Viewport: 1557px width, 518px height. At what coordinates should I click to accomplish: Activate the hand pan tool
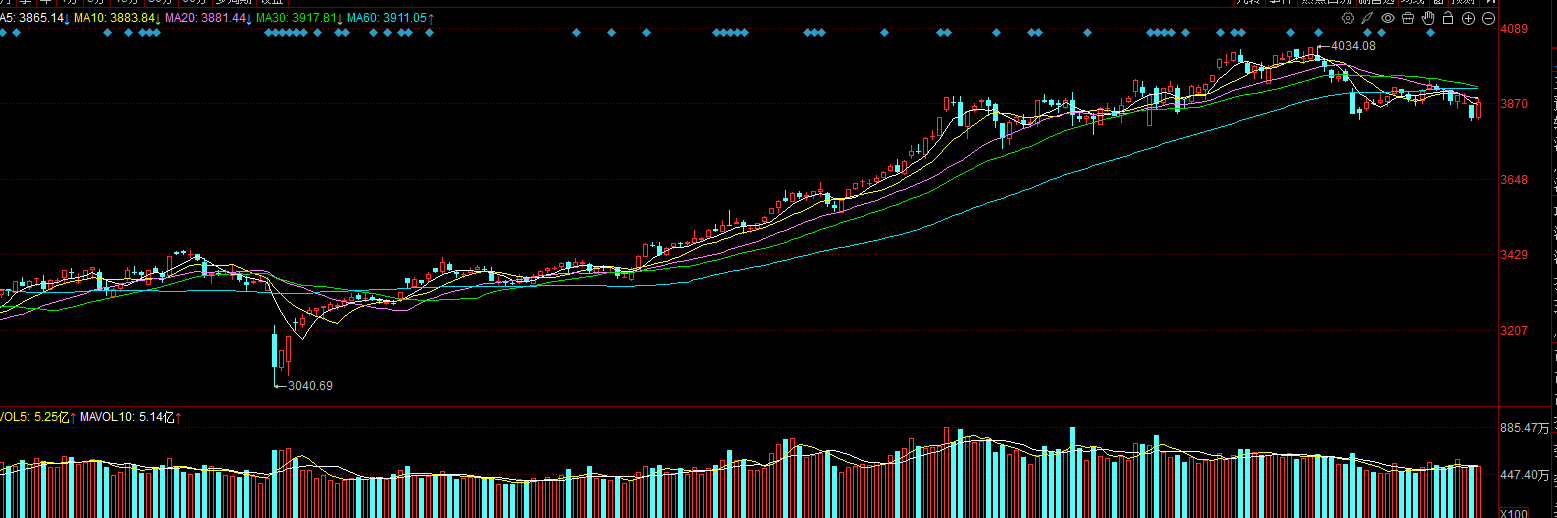[x=1428, y=18]
